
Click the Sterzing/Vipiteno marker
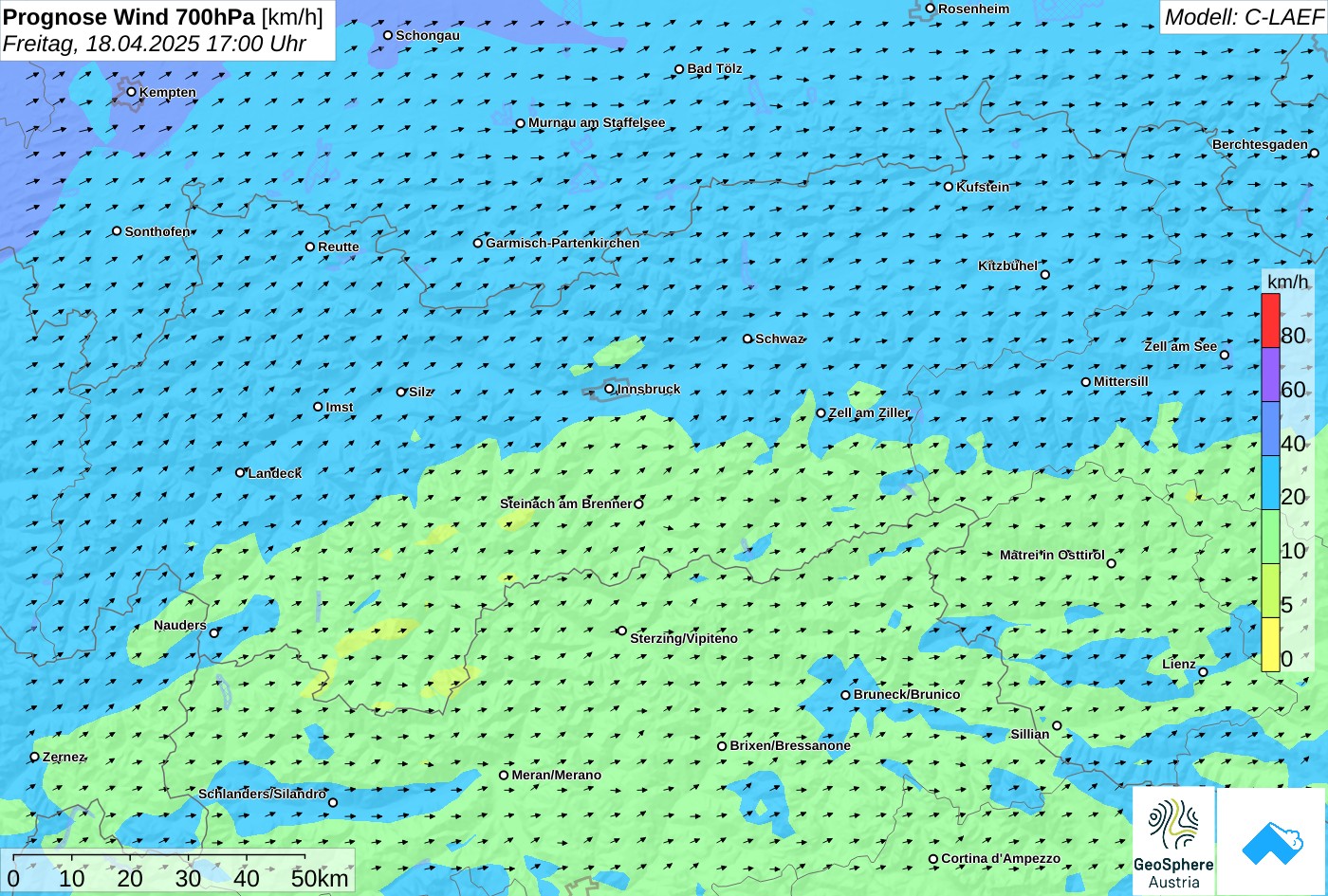[622, 631]
